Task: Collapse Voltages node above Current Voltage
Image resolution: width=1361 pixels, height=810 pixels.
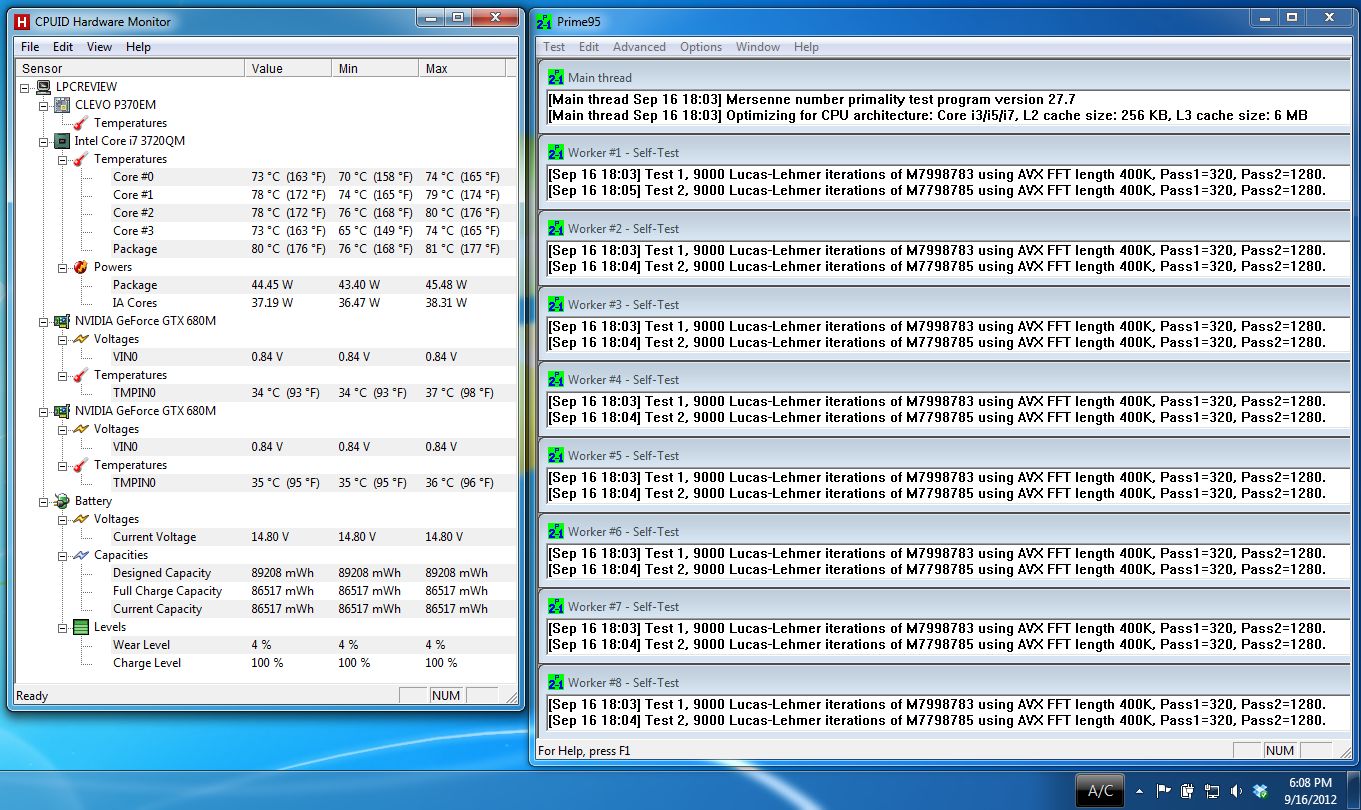Action: 63,519
